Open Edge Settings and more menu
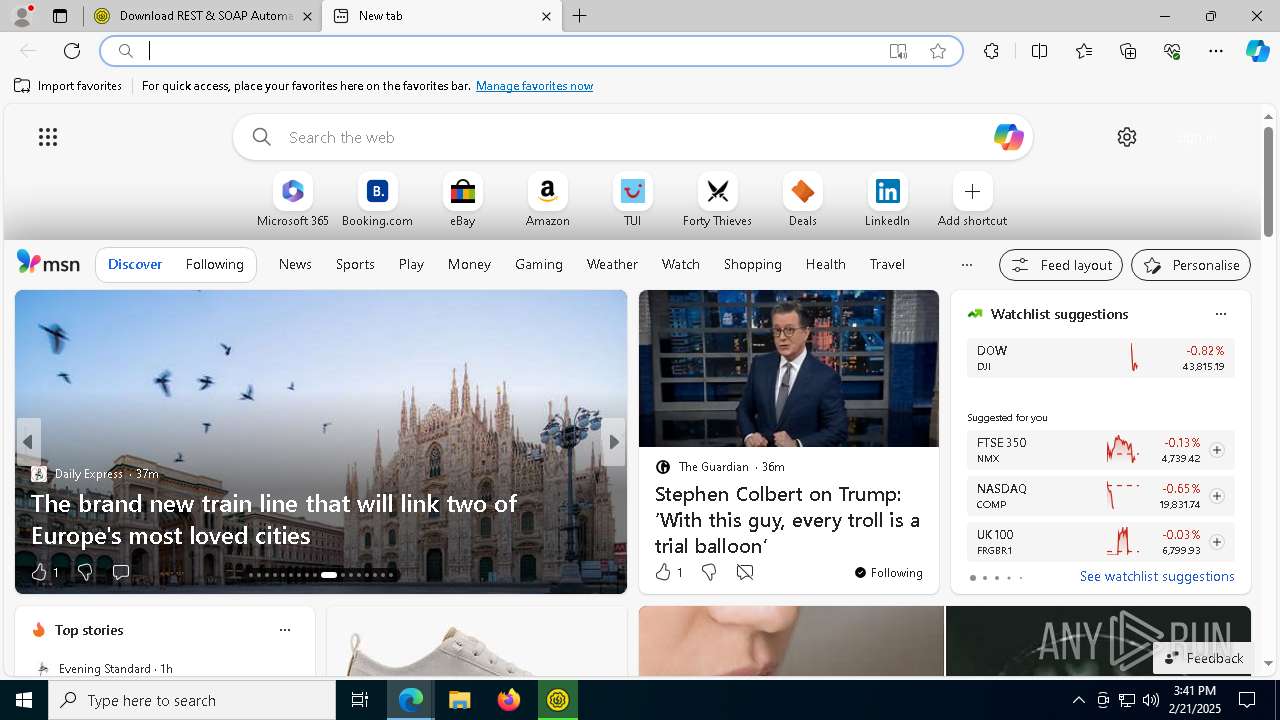The height and width of the screenshot is (720, 1280). point(1216,51)
